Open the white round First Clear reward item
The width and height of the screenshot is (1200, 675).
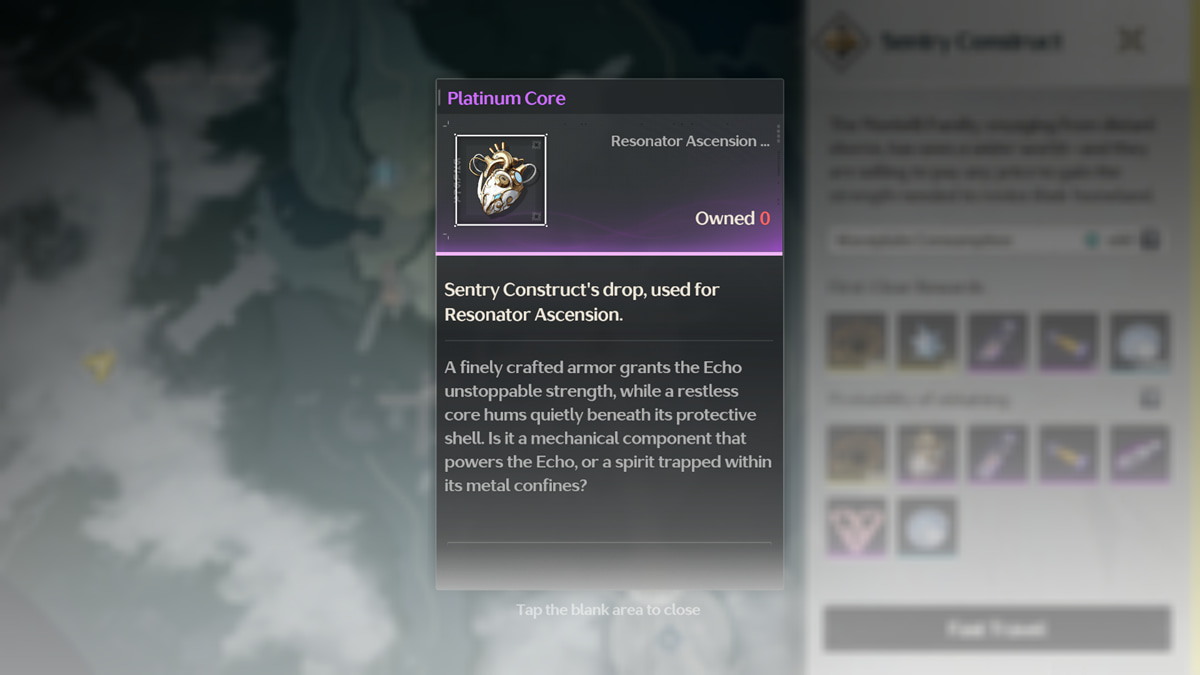1139,341
